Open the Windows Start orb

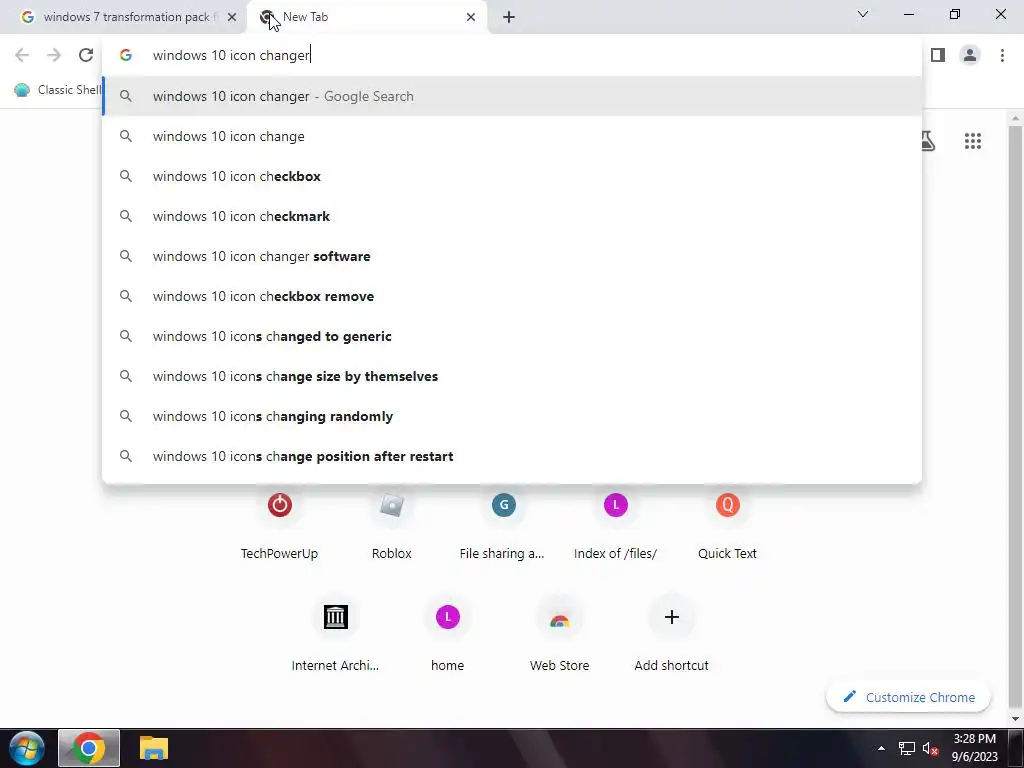tap(26, 748)
